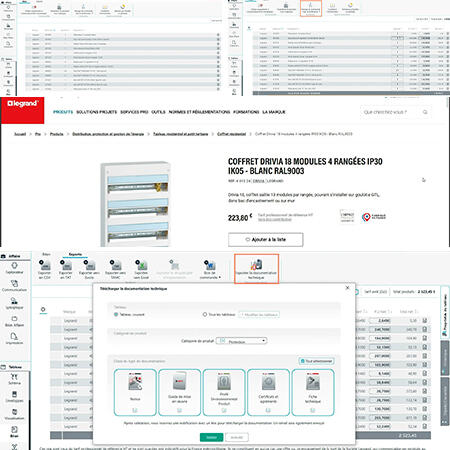Open Visualisation in the Tableau sidebar
Image resolution: width=450 pixels, height=450 pixels.
[14, 414]
